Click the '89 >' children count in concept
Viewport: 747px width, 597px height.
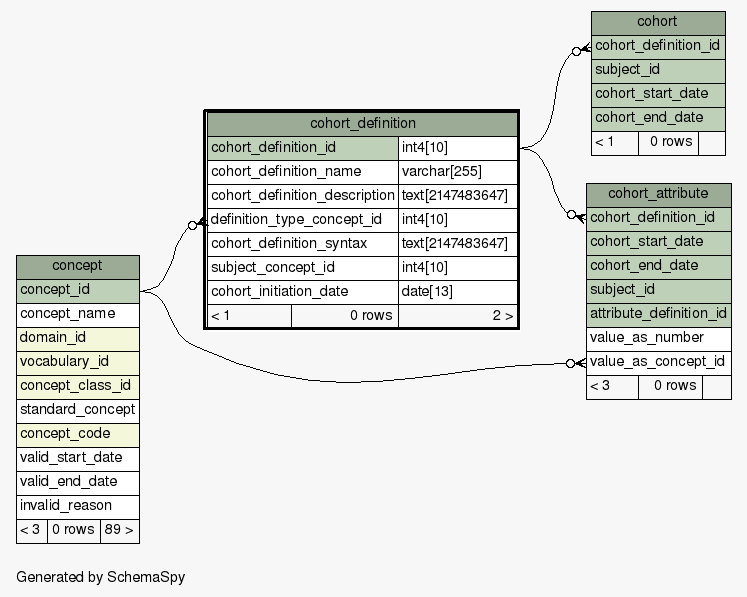(x=119, y=530)
